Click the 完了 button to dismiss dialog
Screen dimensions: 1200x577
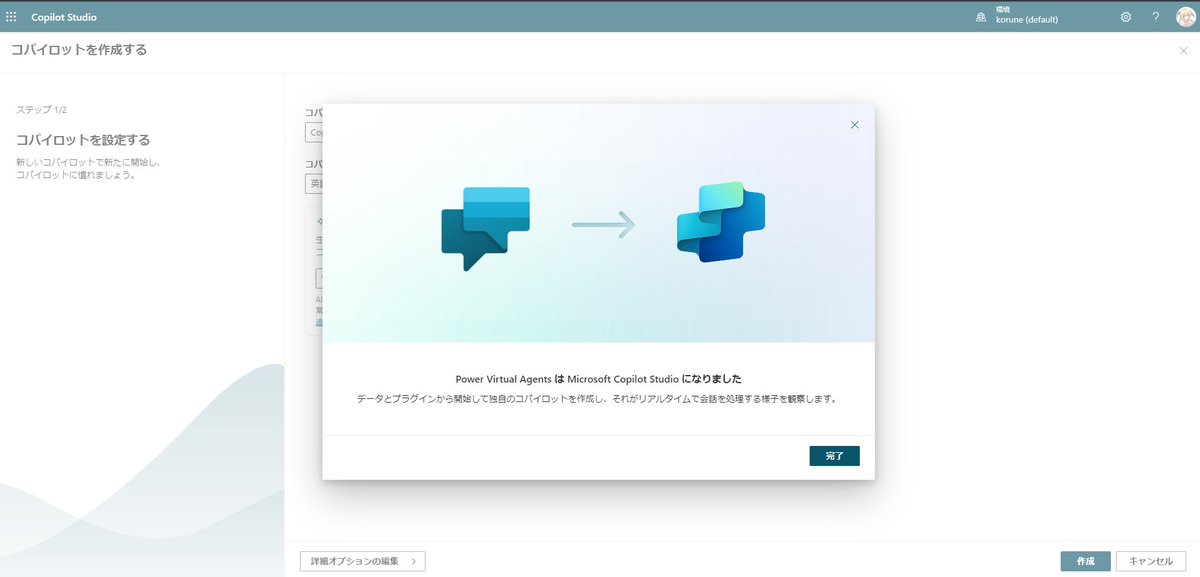(834, 455)
